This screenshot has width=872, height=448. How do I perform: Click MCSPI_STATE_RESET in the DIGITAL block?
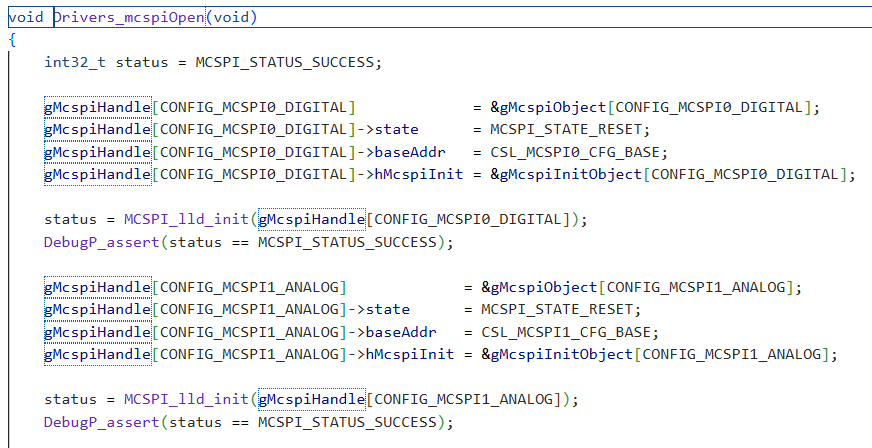(x=566, y=129)
